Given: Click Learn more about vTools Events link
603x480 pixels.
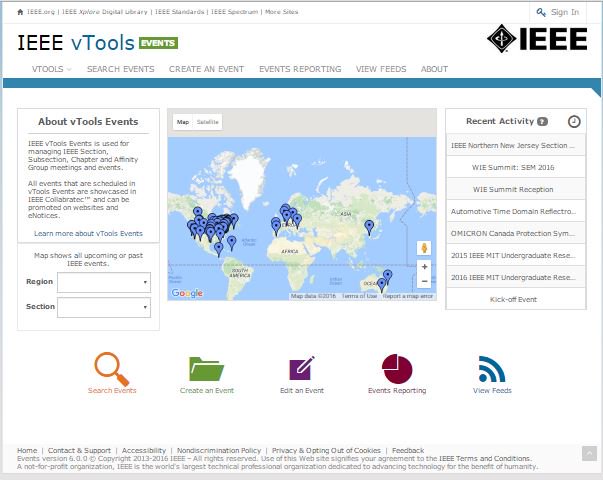Looking at the screenshot, I should [x=88, y=233].
